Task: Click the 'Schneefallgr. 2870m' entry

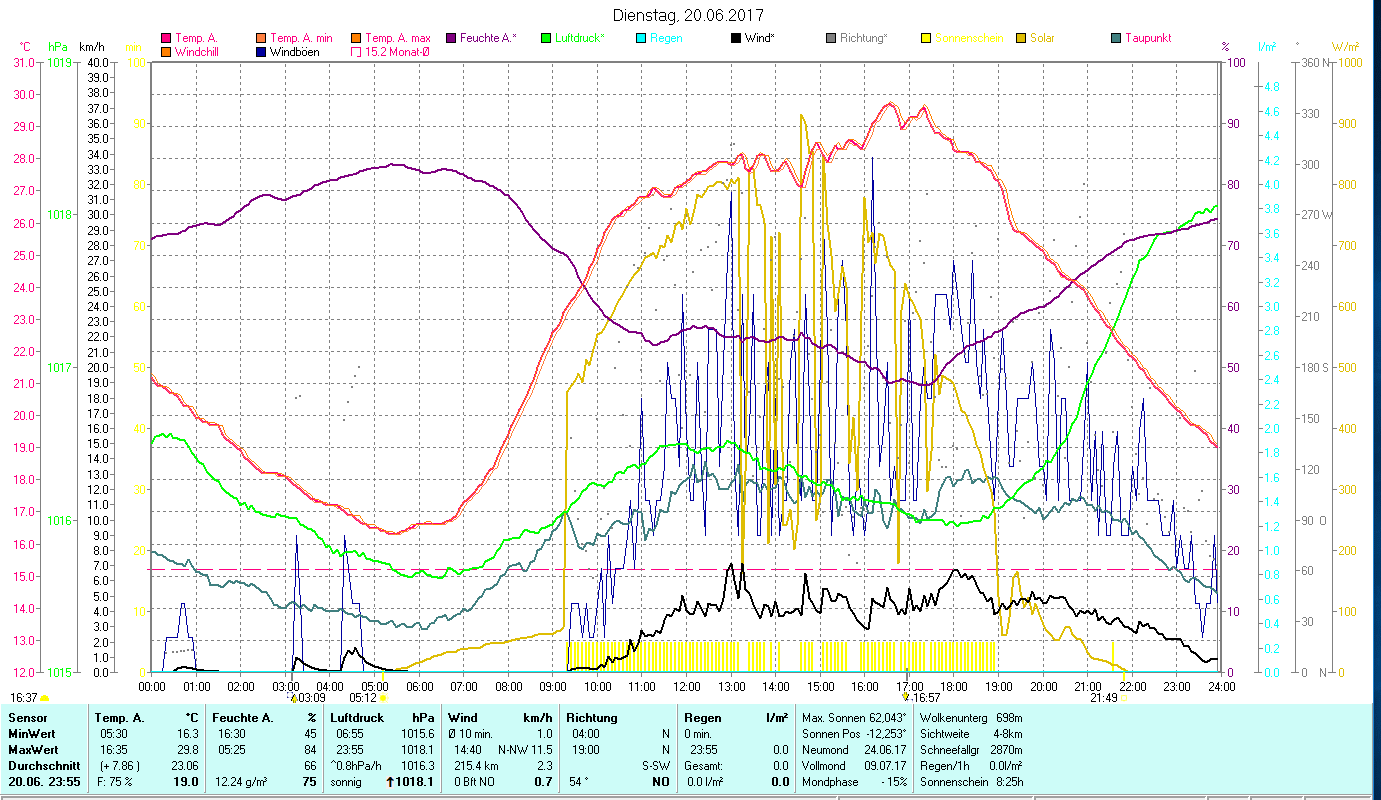Action: pyautogui.click(x=971, y=750)
